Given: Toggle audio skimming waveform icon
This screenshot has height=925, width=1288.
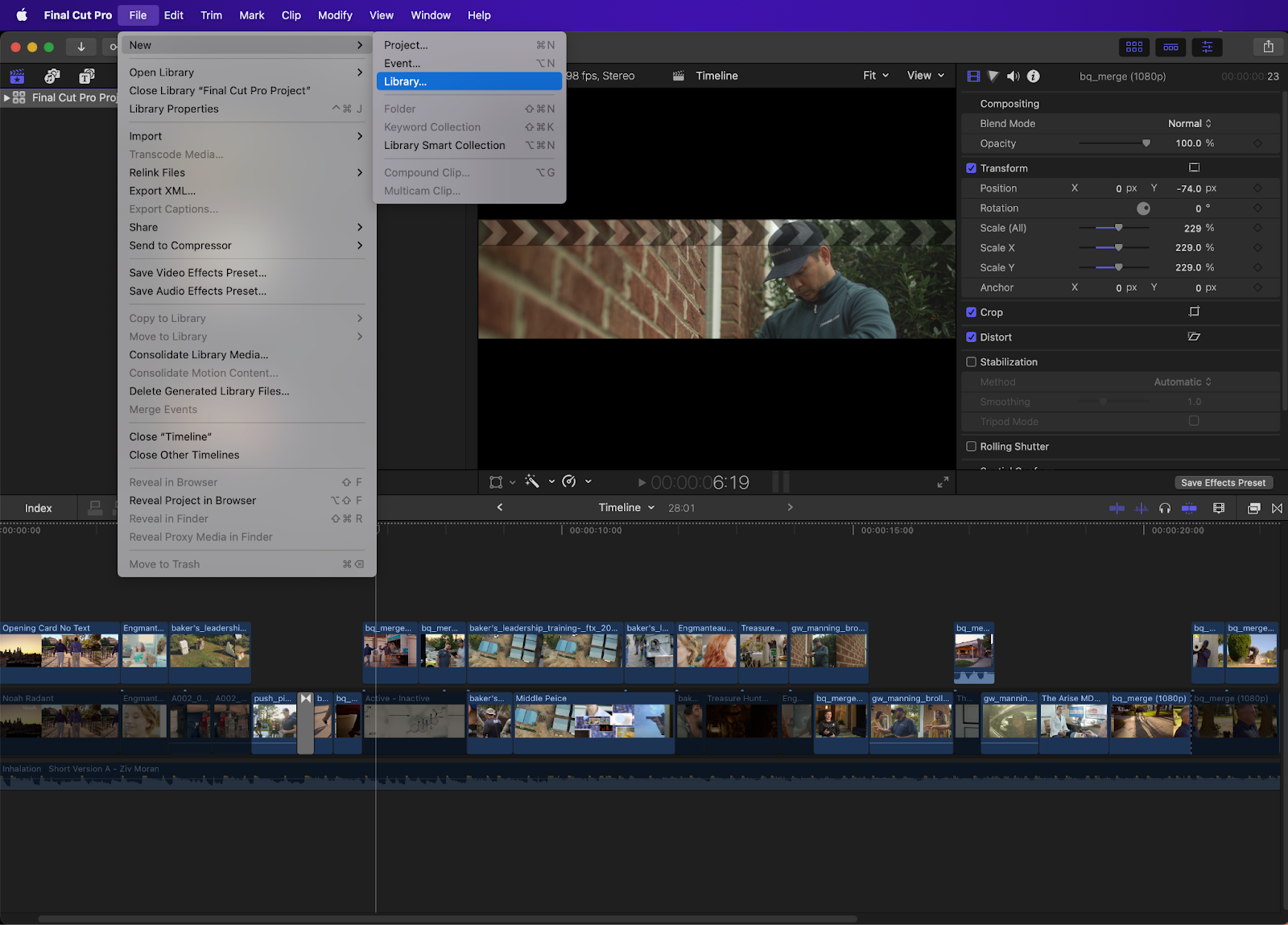Looking at the screenshot, I should (x=1141, y=508).
